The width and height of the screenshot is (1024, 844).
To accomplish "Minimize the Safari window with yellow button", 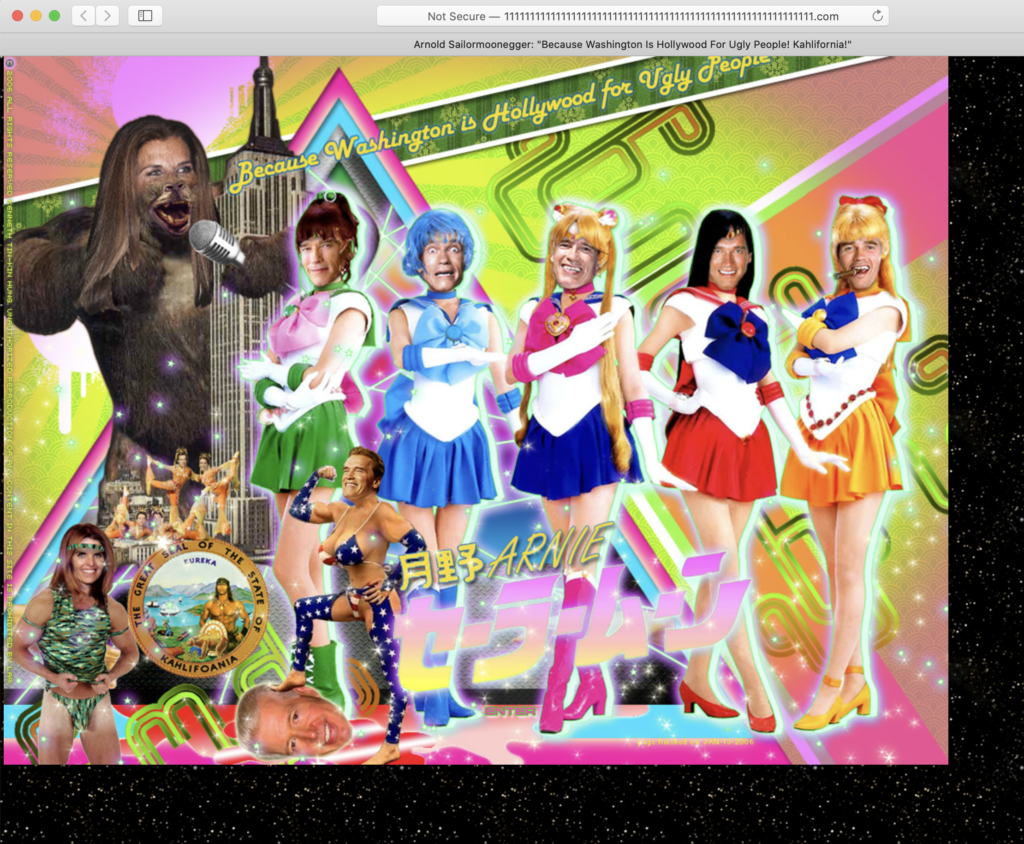I will coord(36,16).
